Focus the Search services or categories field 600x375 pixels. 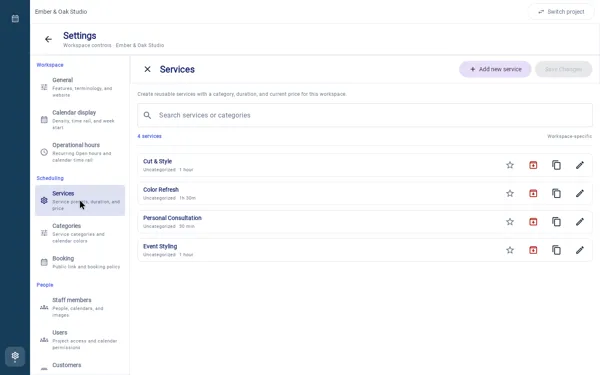pyautogui.click(x=365, y=115)
